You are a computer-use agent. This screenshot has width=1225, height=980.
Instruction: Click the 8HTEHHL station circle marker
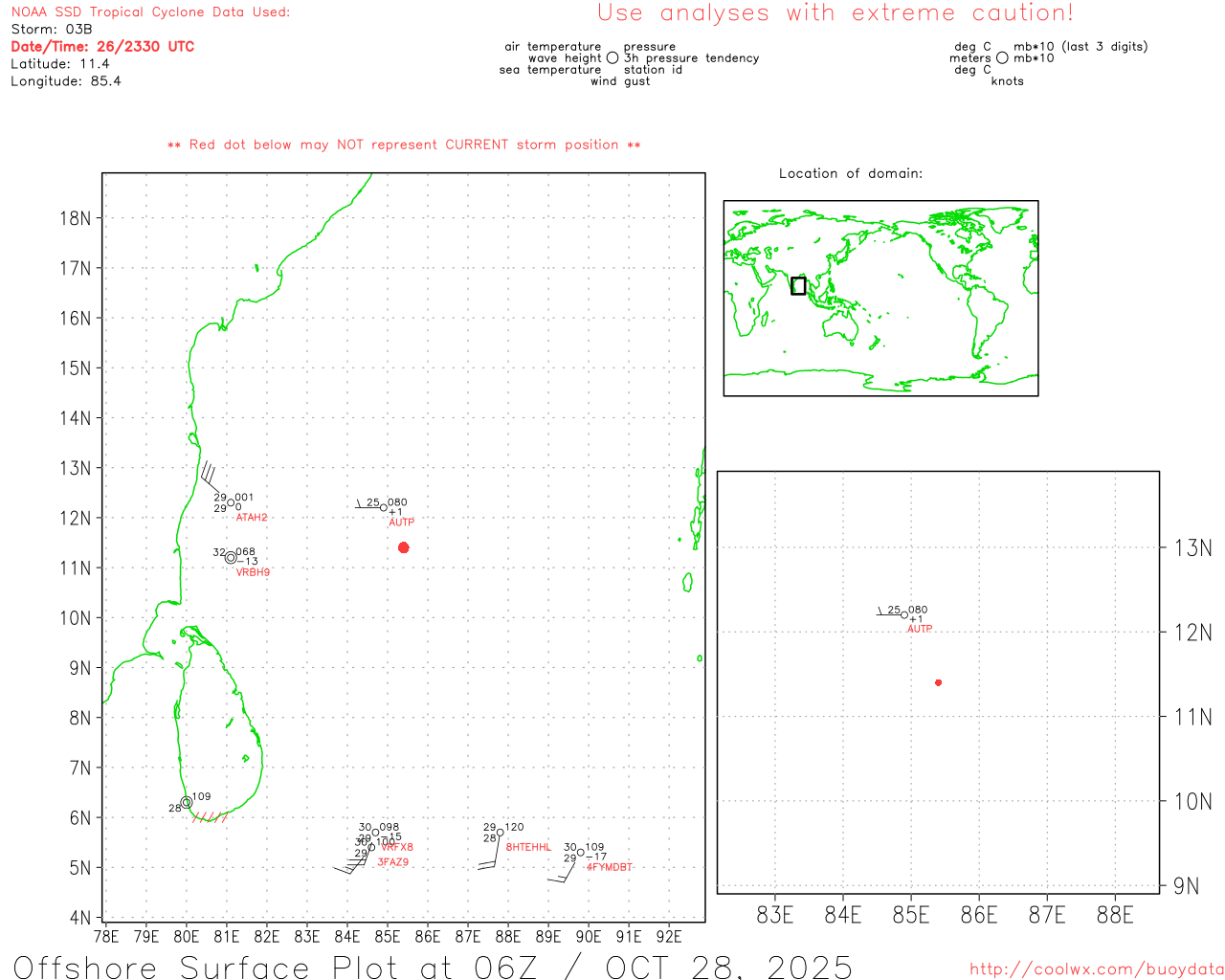(x=500, y=833)
